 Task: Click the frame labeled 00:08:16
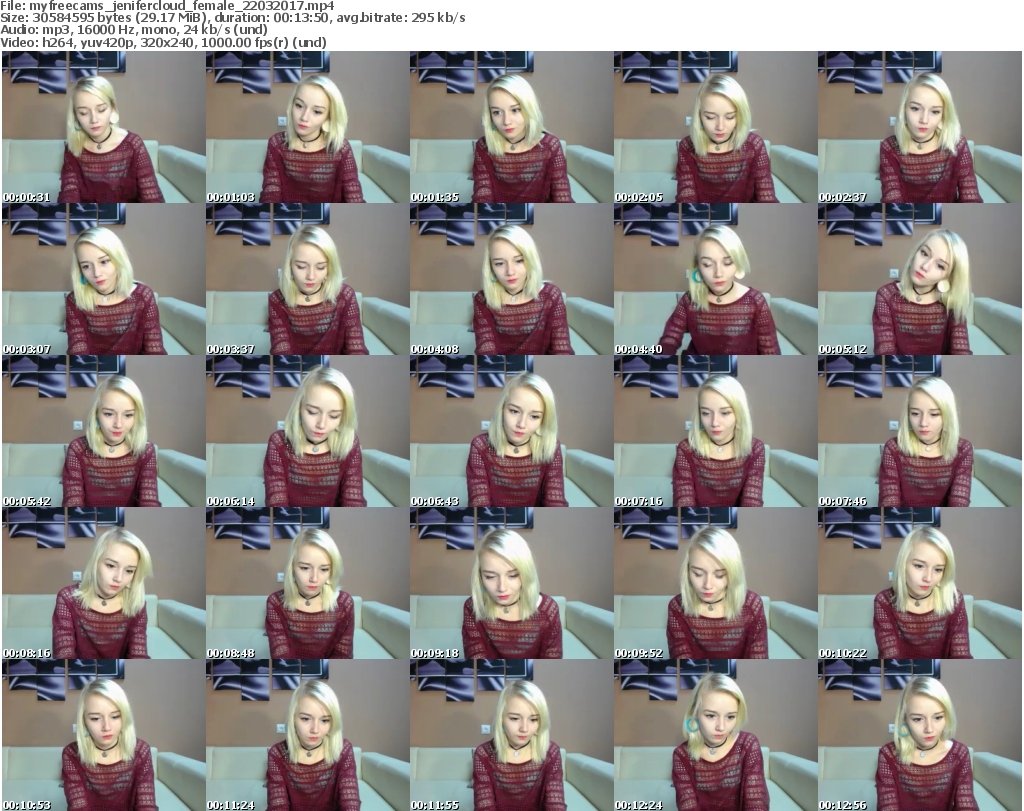[x=103, y=583]
